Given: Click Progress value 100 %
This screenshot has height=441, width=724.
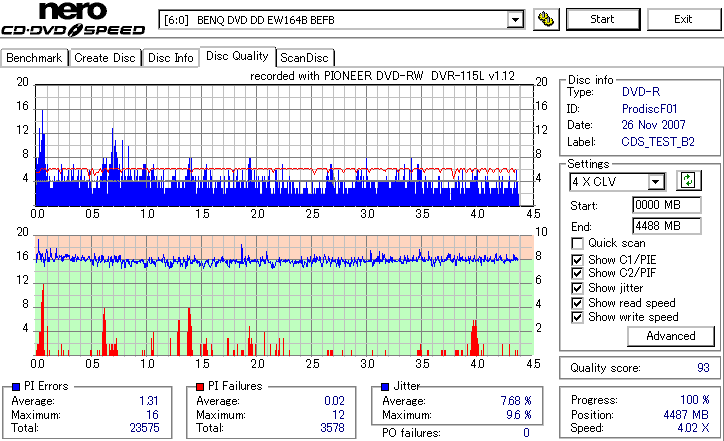Looking at the screenshot, I should (x=694, y=400).
